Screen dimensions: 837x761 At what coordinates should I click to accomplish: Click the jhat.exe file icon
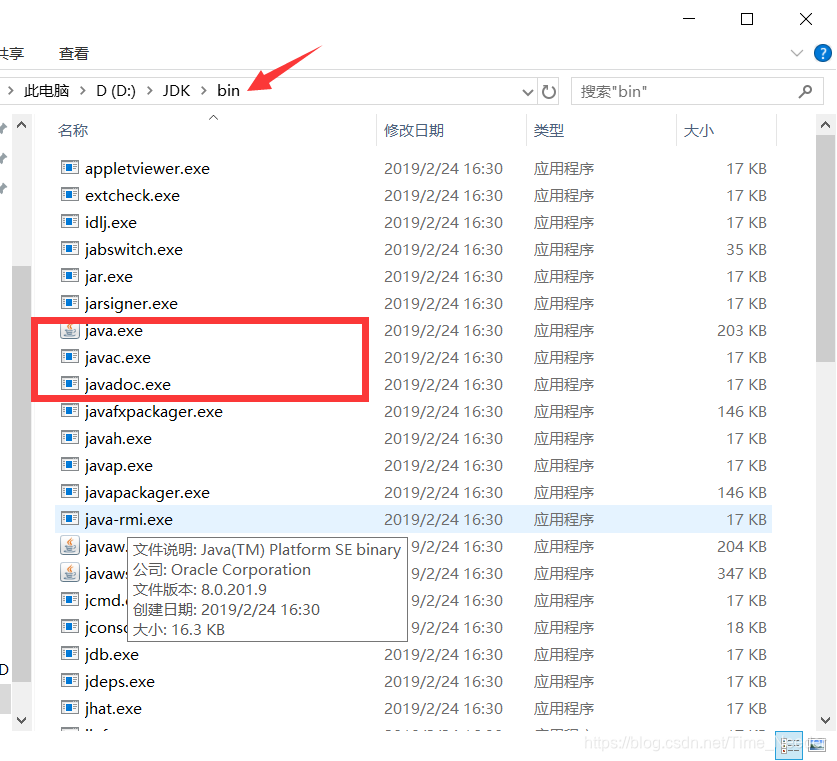point(69,708)
